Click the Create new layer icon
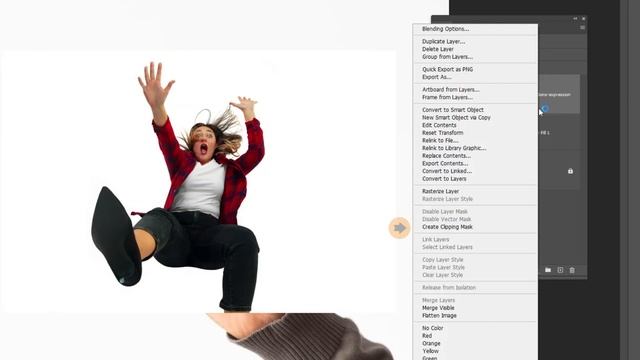 [560, 270]
